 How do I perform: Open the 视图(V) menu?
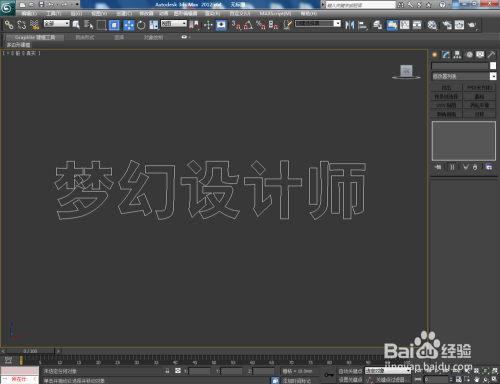[x=99, y=13]
